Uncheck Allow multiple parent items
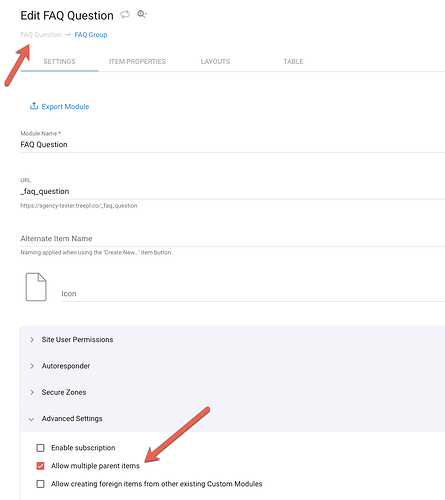Viewport: 445px width, 500px height. [40, 466]
